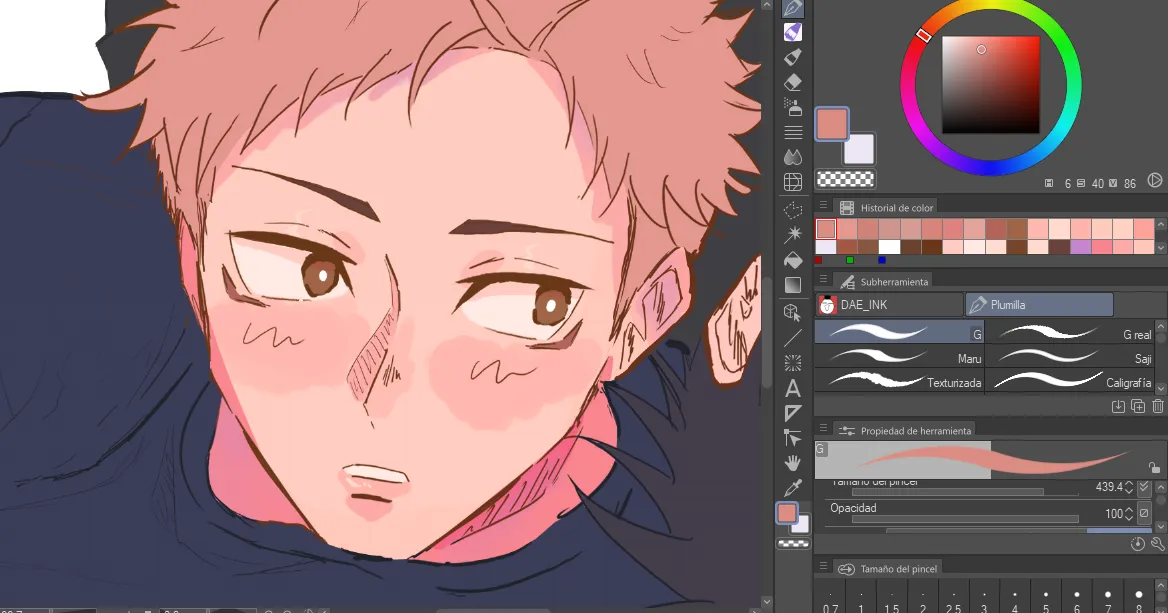The image size is (1168, 613).
Task: Choose the Caligrafía pen brush
Action: pos(1070,381)
